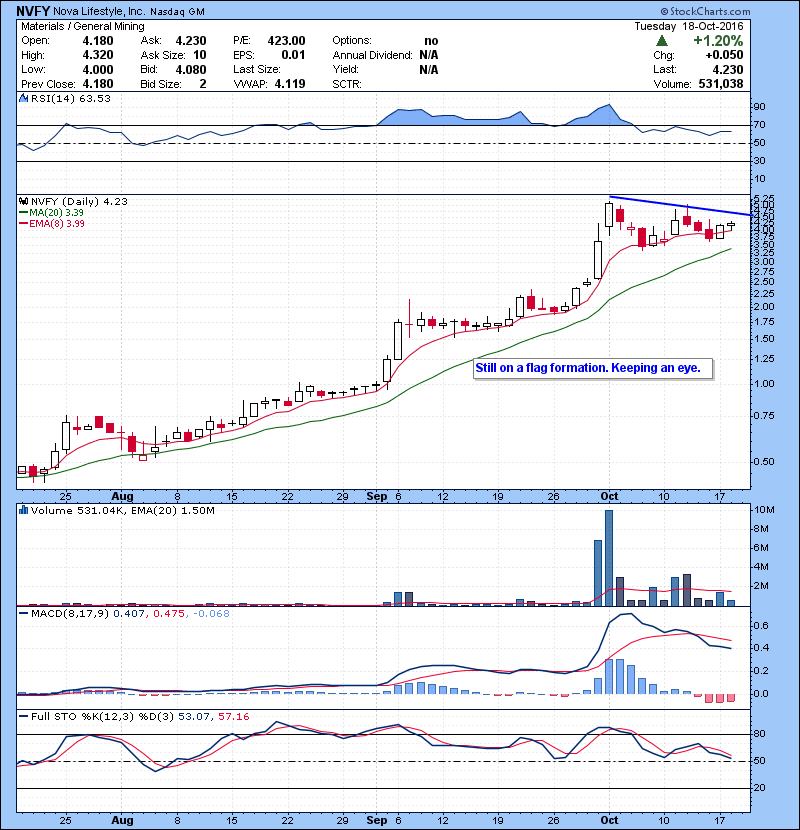Viewport: 800px width, 830px height.
Task: Click the tallest 10M volume bar
Action: click(609, 558)
